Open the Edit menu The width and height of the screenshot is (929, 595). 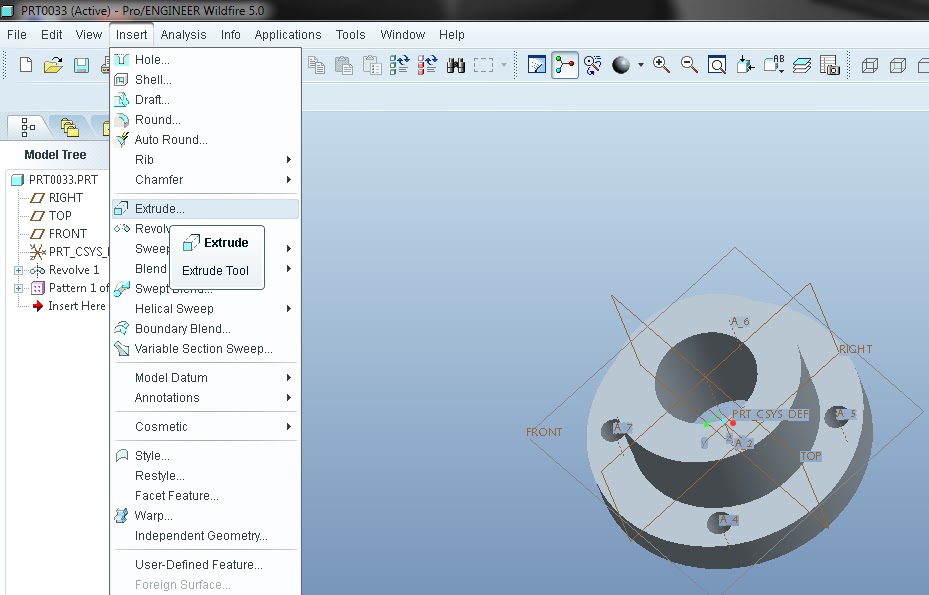click(x=52, y=34)
